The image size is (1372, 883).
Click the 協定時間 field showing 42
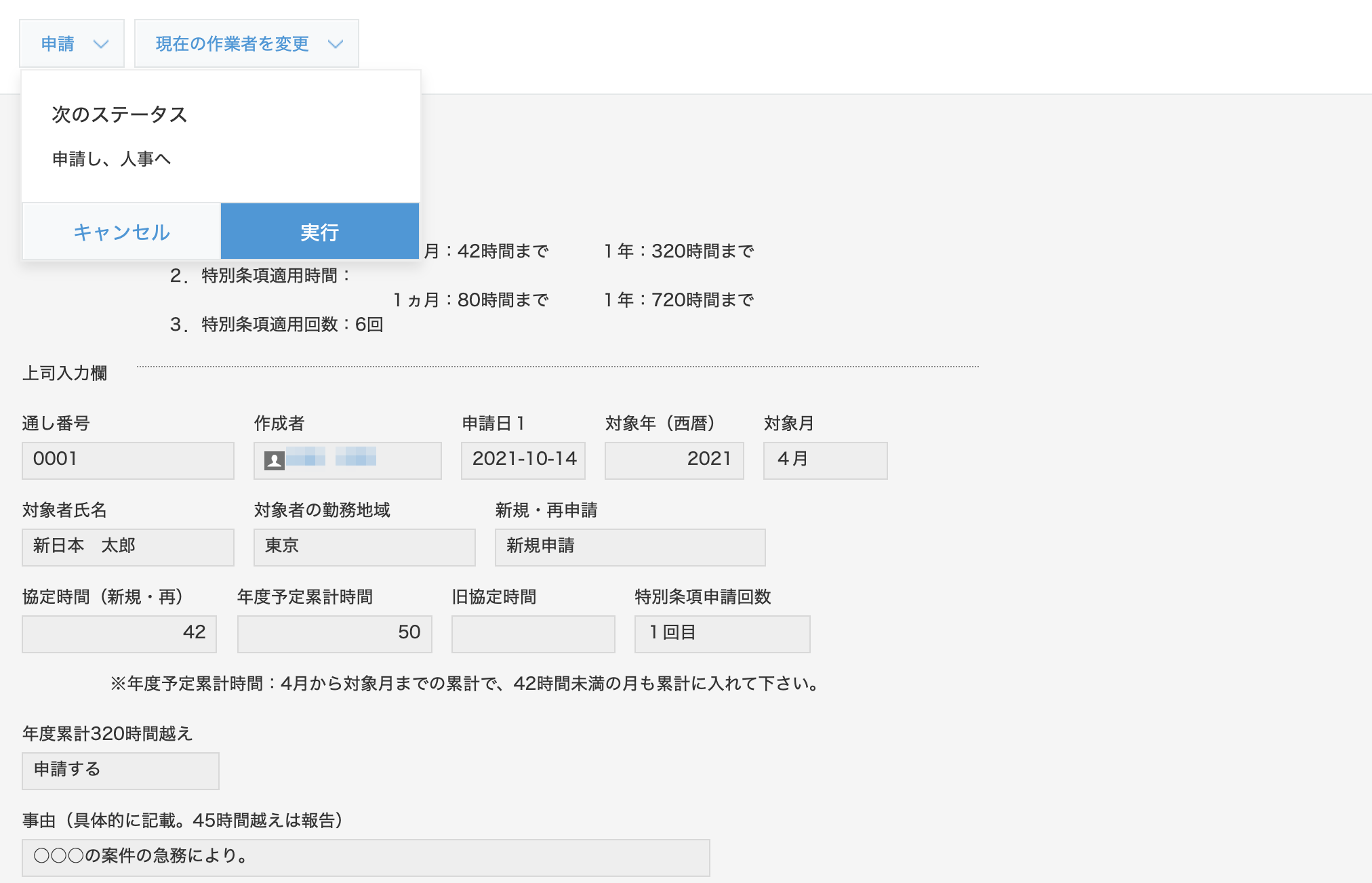(x=119, y=634)
